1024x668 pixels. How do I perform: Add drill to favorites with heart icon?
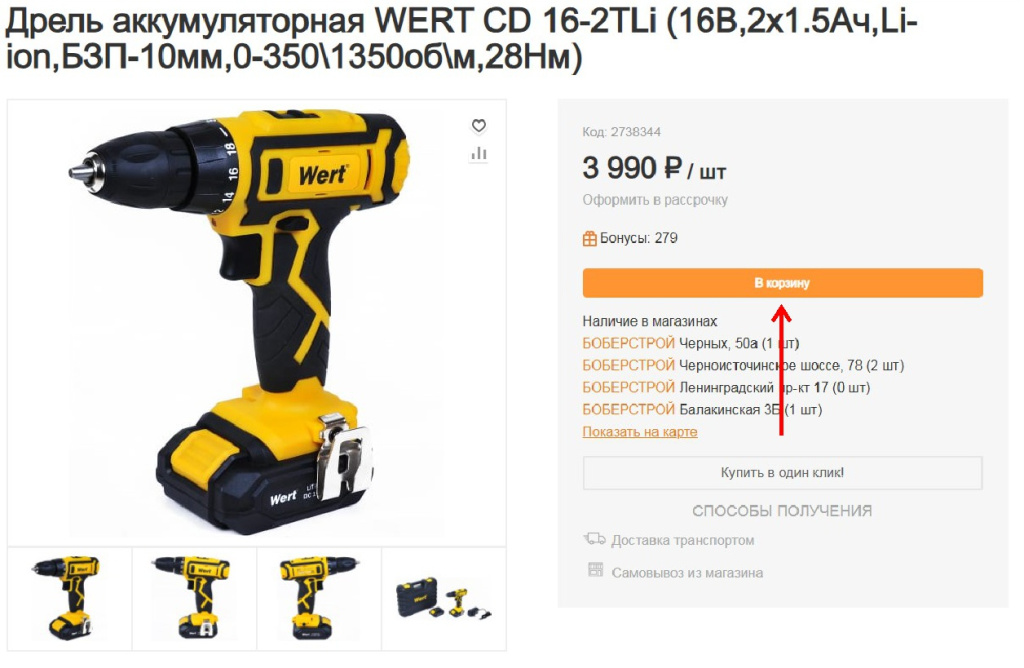pyautogui.click(x=479, y=125)
